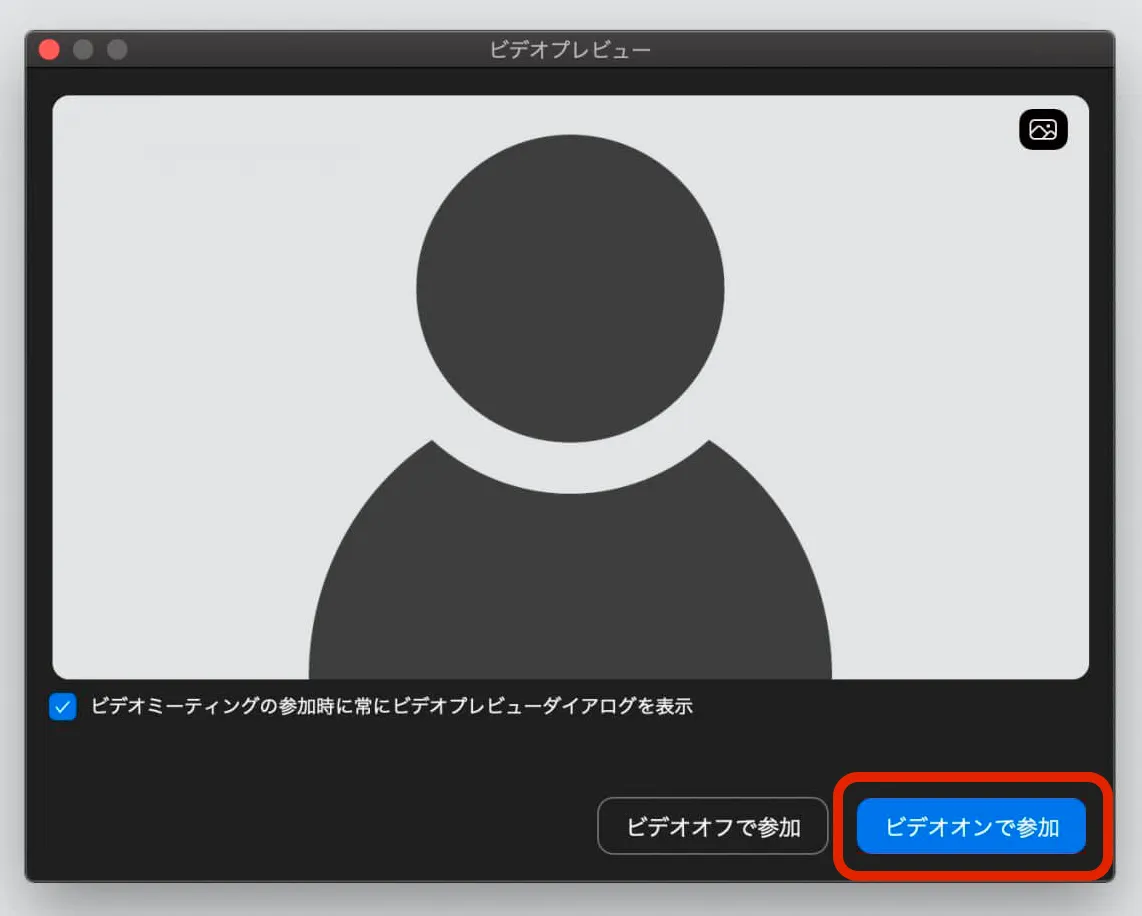This screenshot has width=1142, height=916.
Task: Click the avatar head silhouette in preview
Action: [x=570, y=290]
